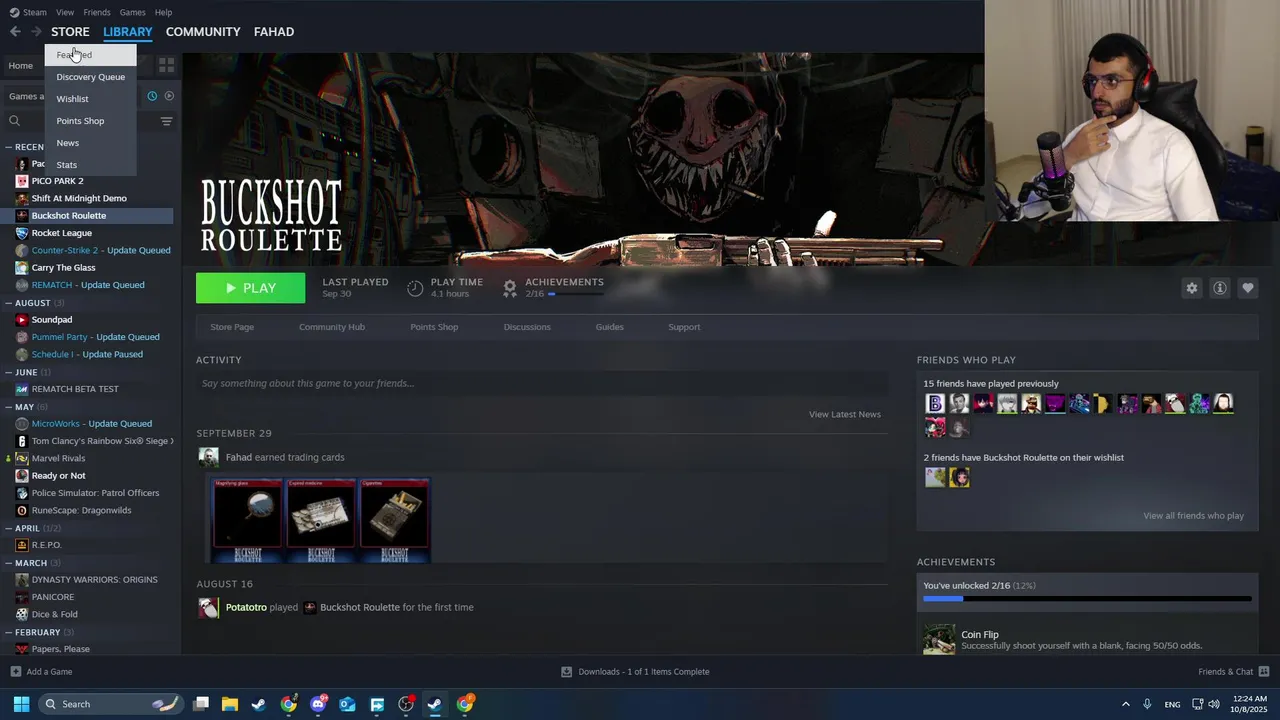This screenshot has height=720, width=1280.
Task: Click the achievements progress bar in sidebar panel
Action: [1087, 599]
